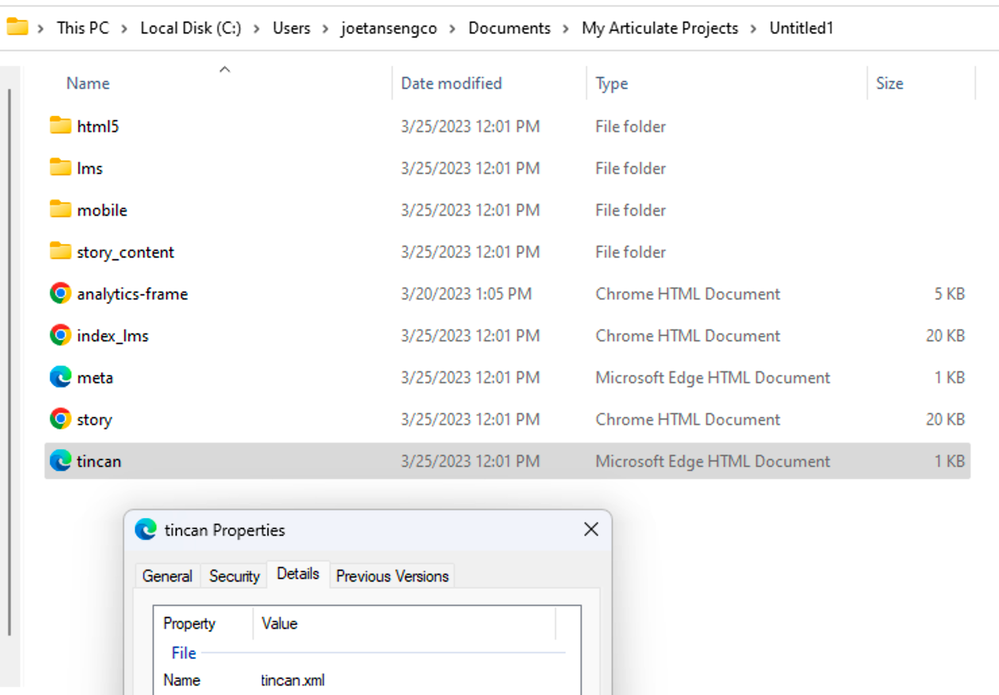The image size is (999, 695).
Task: Open the Previous Versions tab
Action: (392, 576)
